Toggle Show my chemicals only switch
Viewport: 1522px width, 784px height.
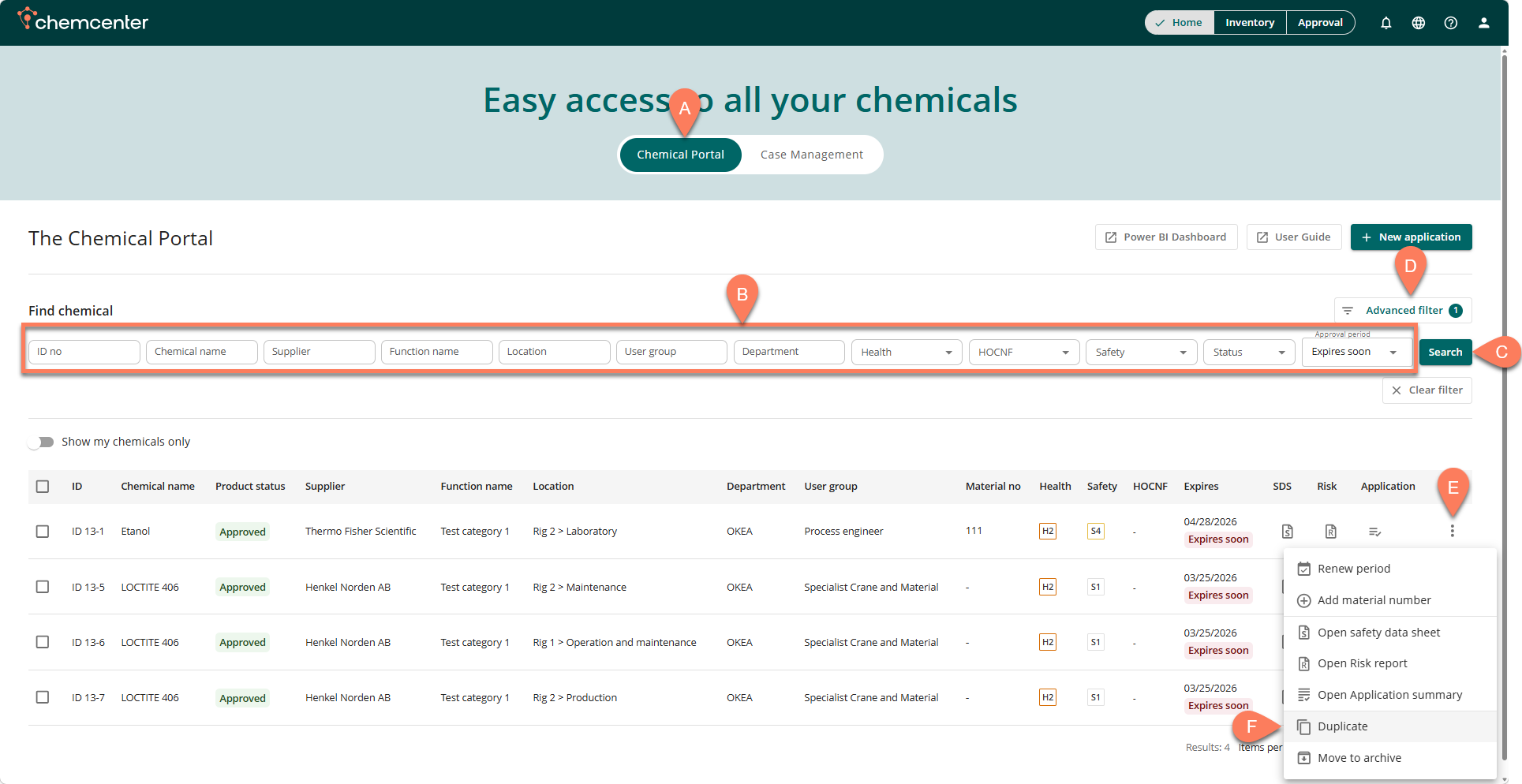tap(41, 442)
